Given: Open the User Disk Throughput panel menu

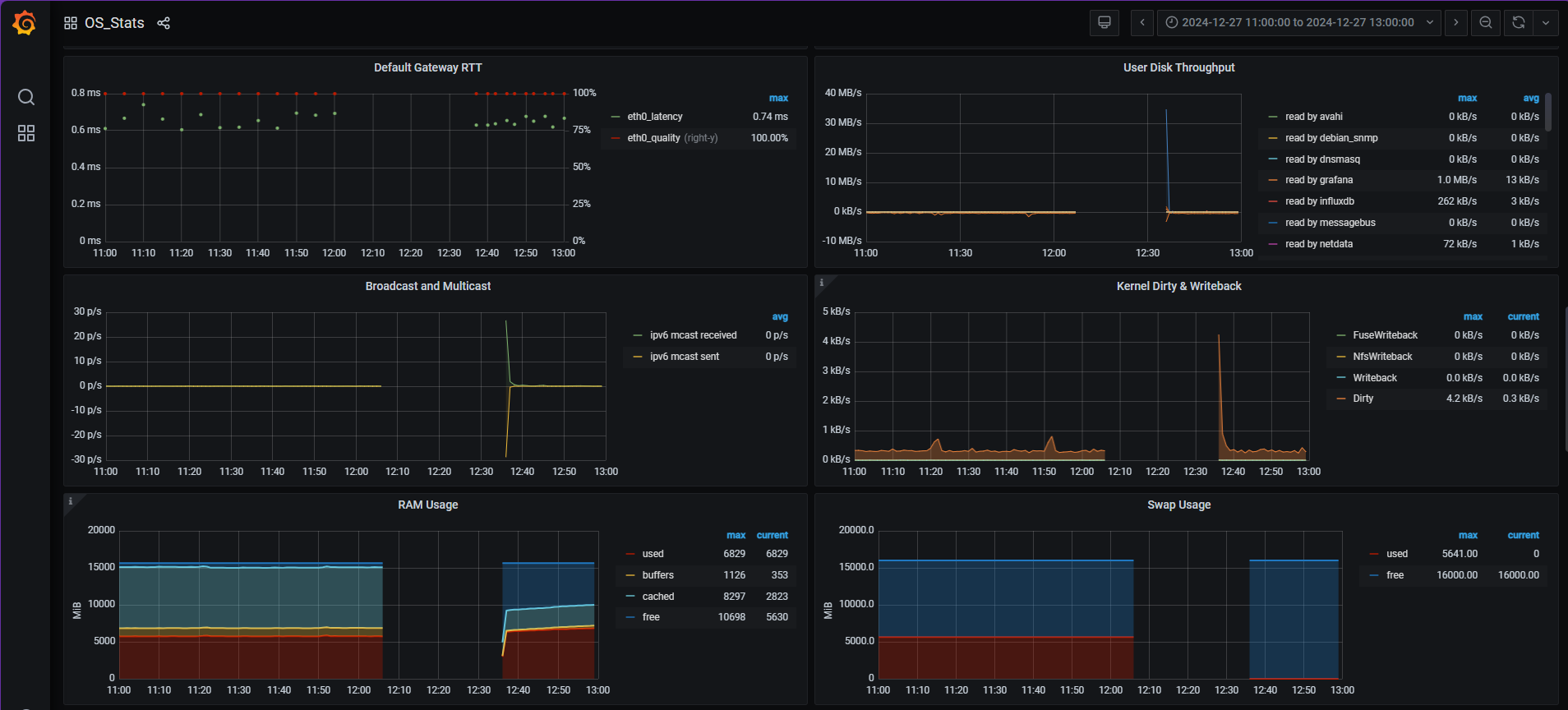Looking at the screenshot, I should (1178, 67).
